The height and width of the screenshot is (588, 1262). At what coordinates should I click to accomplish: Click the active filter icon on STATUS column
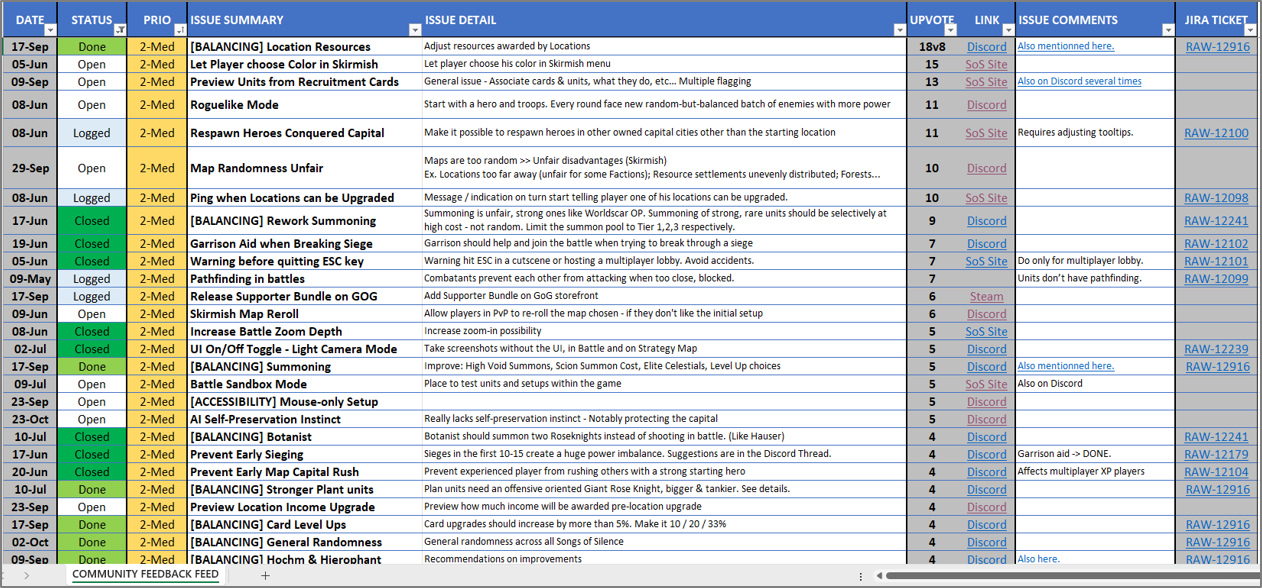click(120, 31)
